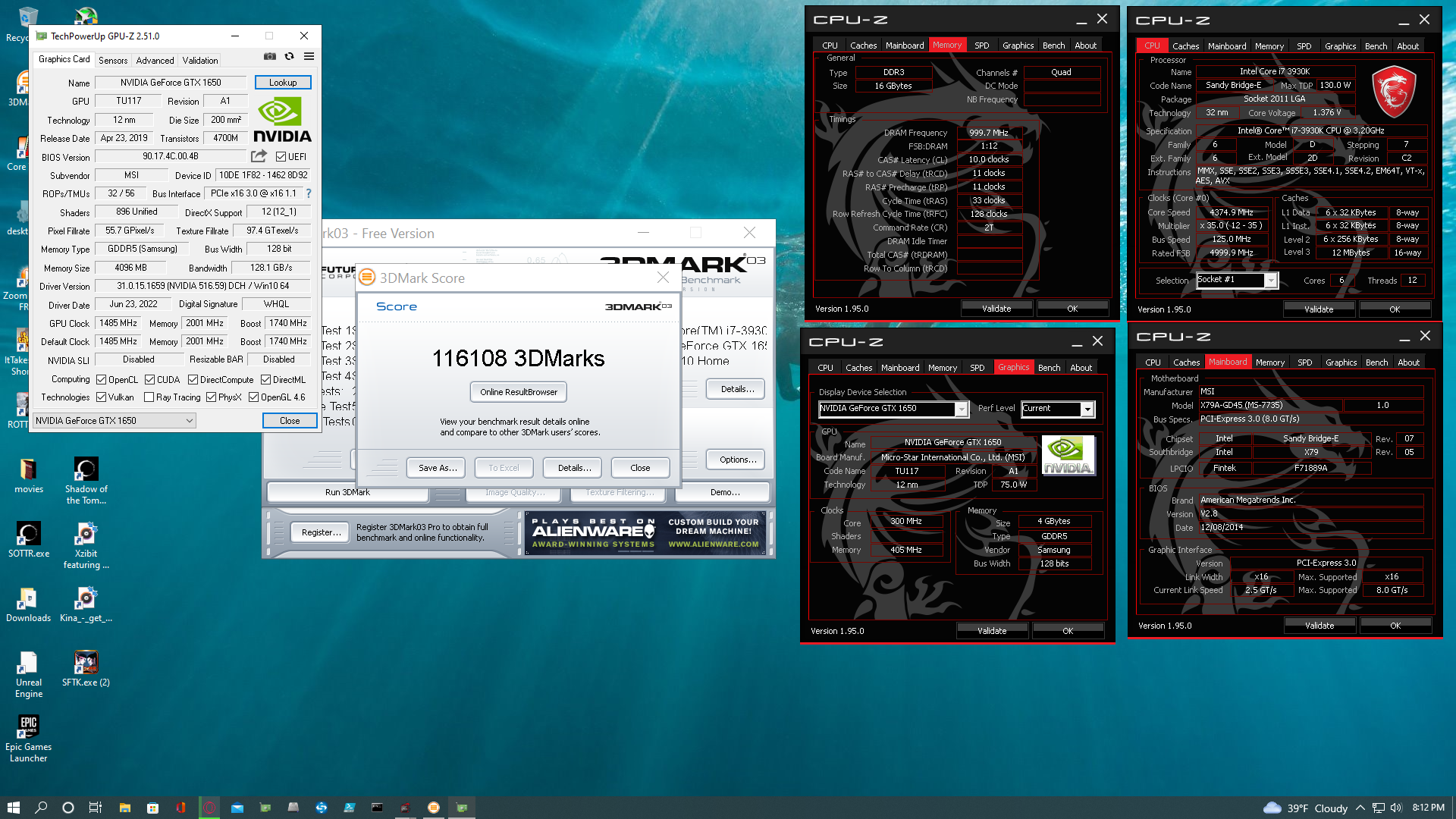Toggle Vulkan checkbox
Viewport: 1456px width, 819px height.
coord(101,397)
